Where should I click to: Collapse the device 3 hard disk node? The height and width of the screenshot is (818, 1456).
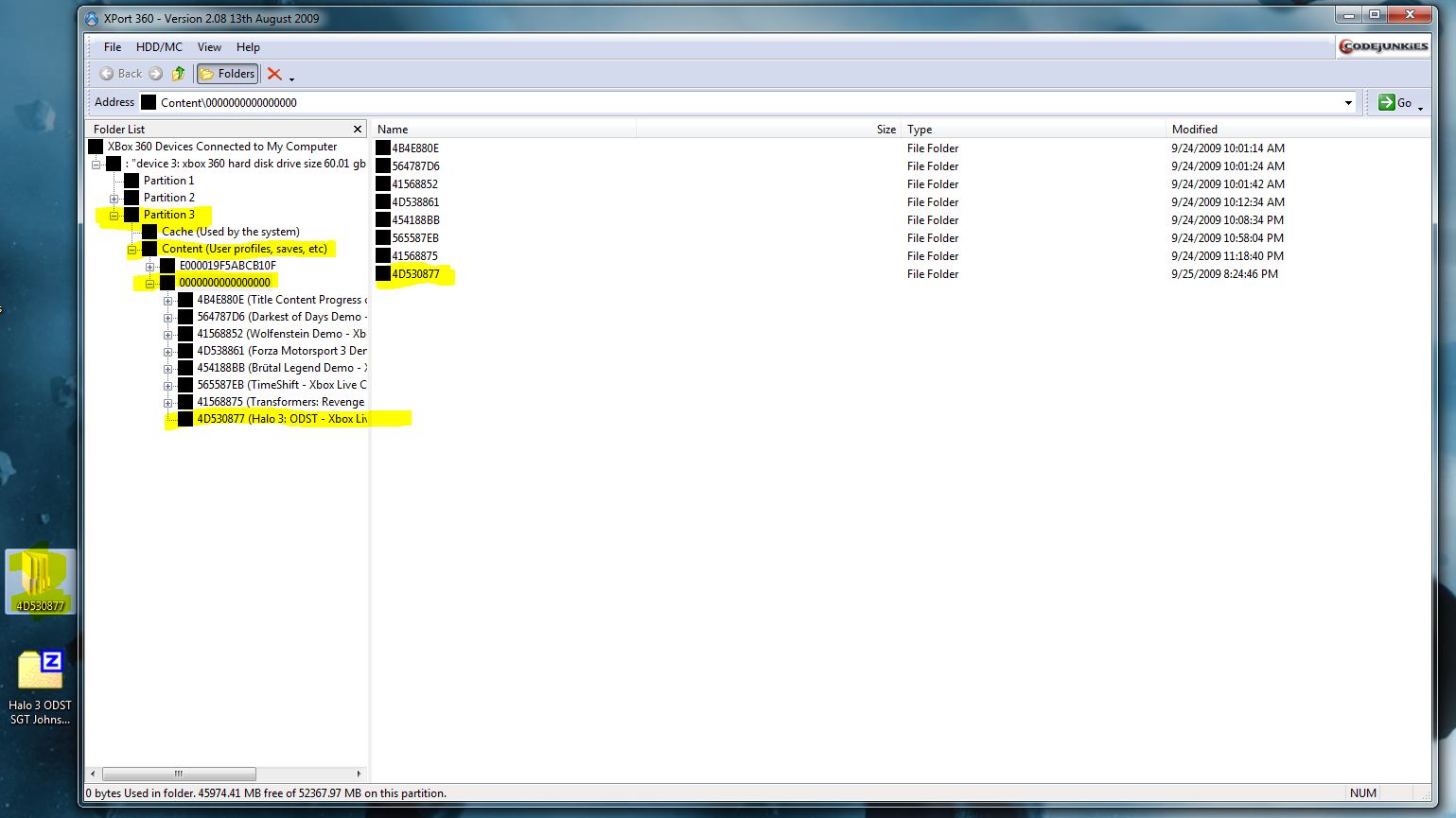(x=96, y=164)
